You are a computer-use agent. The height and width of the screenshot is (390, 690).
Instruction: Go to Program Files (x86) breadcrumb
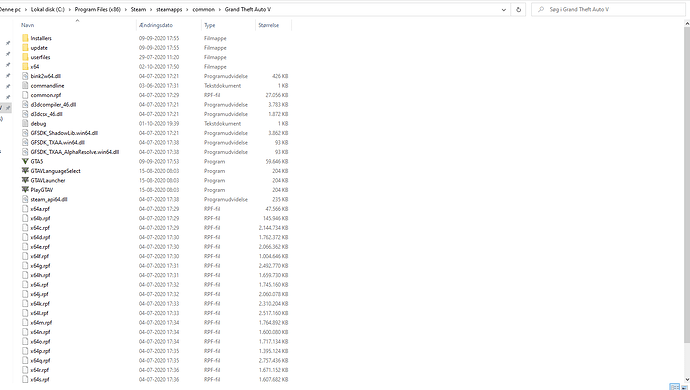click(98, 9)
